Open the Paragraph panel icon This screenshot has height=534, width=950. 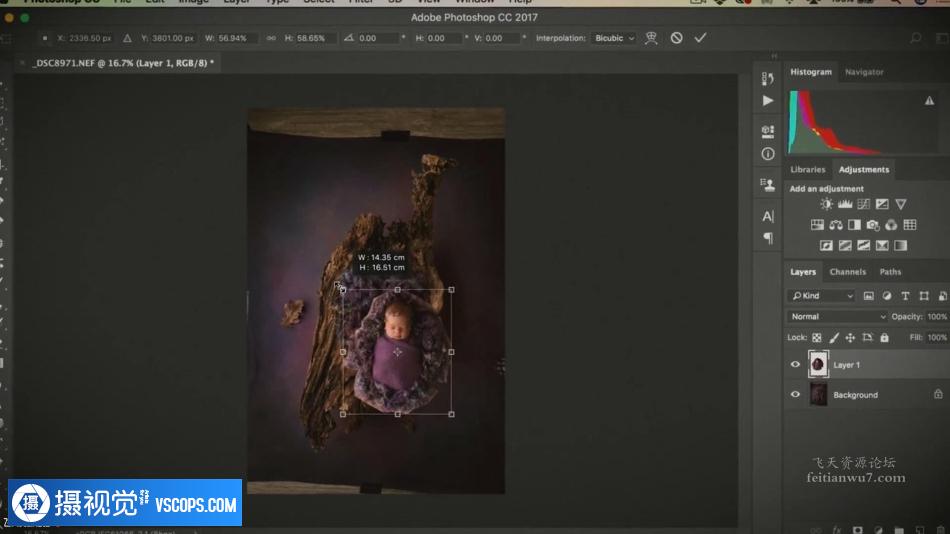[768, 238]
